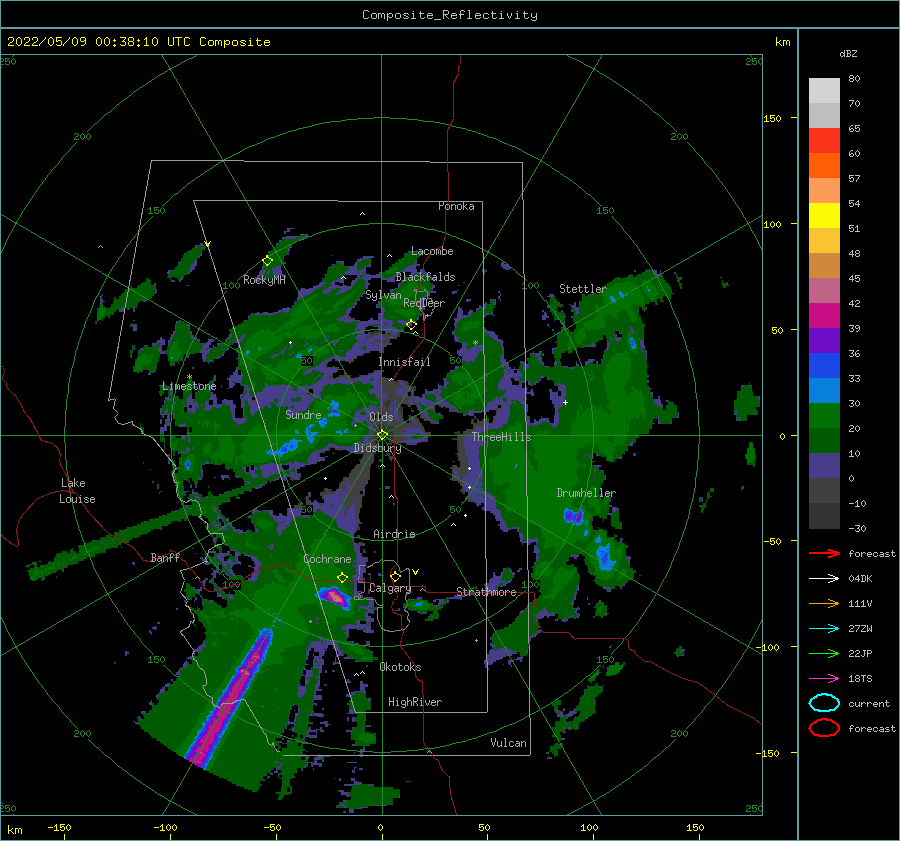The image size is (900, 841).
Task: Click the magenta storm cell southwest of Calgary
Action: [x=335, y=598]
